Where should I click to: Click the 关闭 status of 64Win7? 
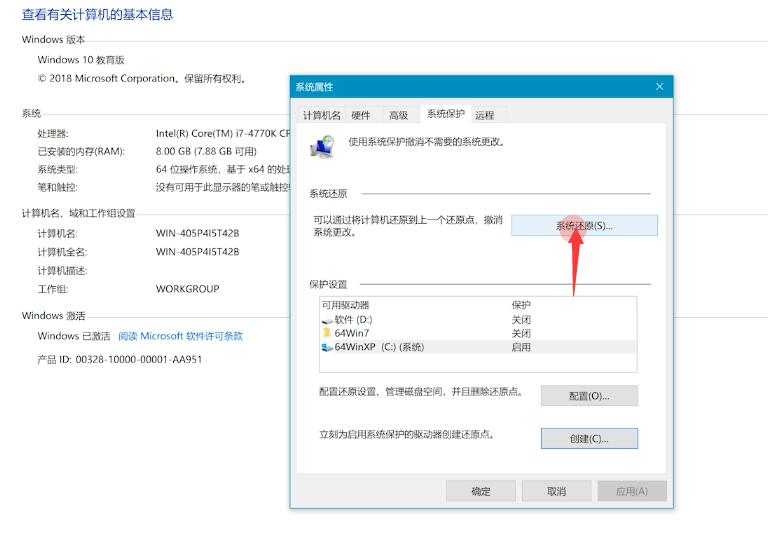[521, 334]
